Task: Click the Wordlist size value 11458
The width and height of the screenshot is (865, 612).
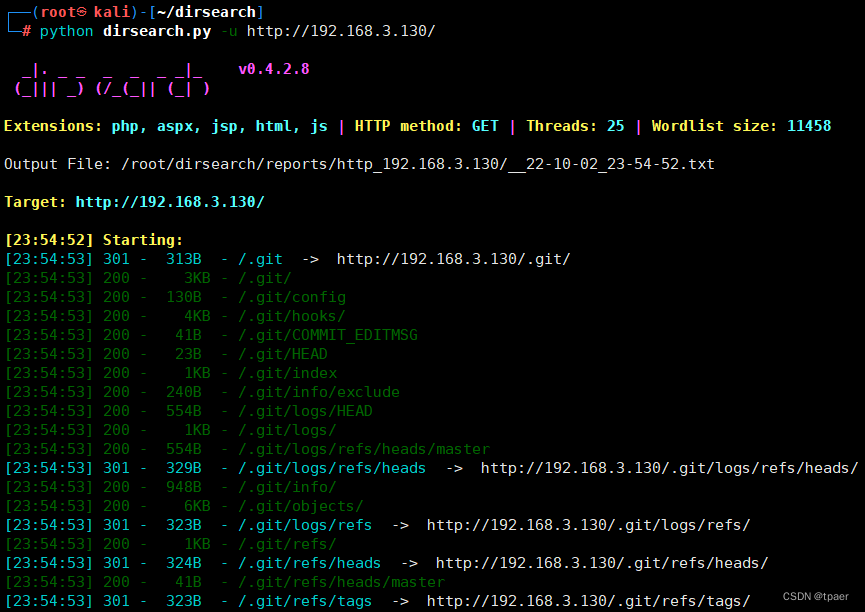Action: [809, 126]
